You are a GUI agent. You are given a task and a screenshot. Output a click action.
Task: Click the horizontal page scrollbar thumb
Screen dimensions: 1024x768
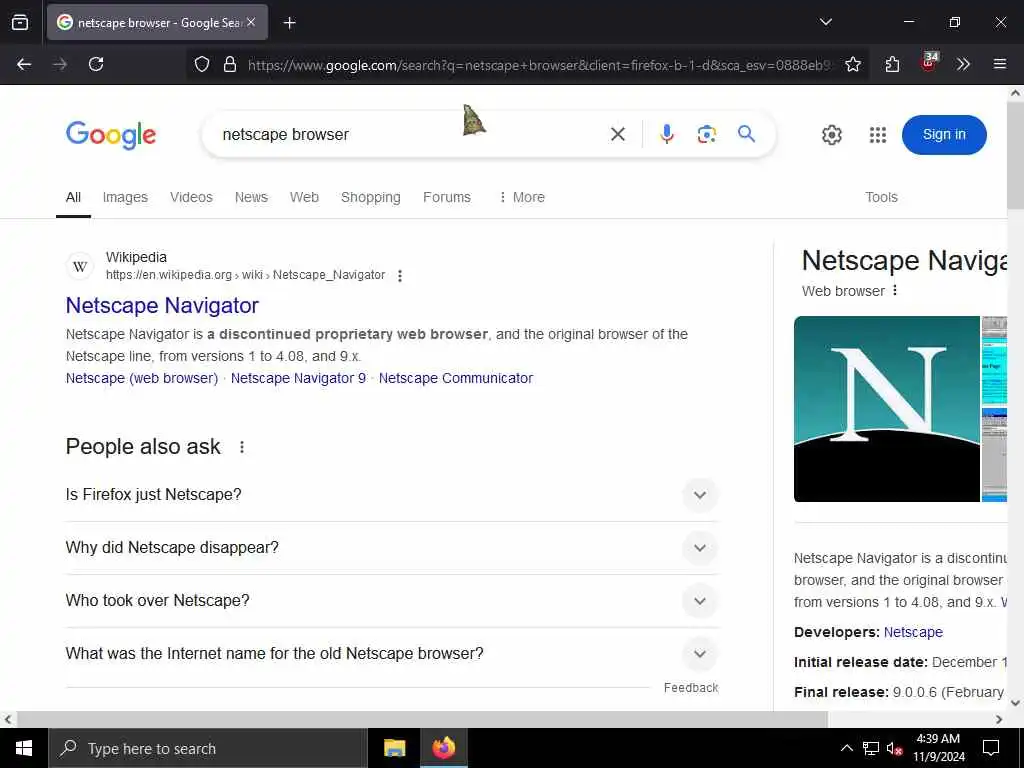[x=422, y=719]
